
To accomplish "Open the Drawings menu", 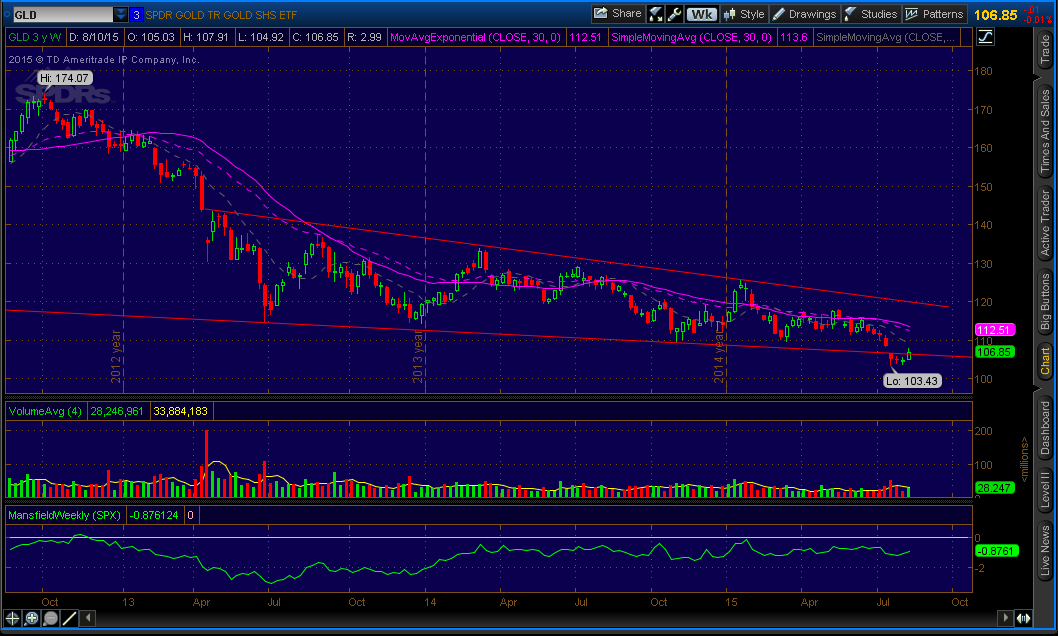I will [805, 14].
